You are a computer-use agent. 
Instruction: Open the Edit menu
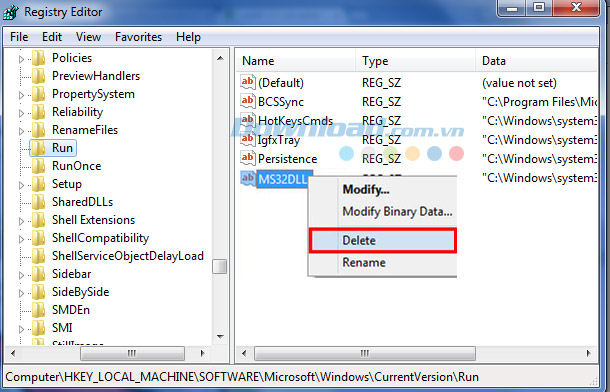(x=52, y=37)
